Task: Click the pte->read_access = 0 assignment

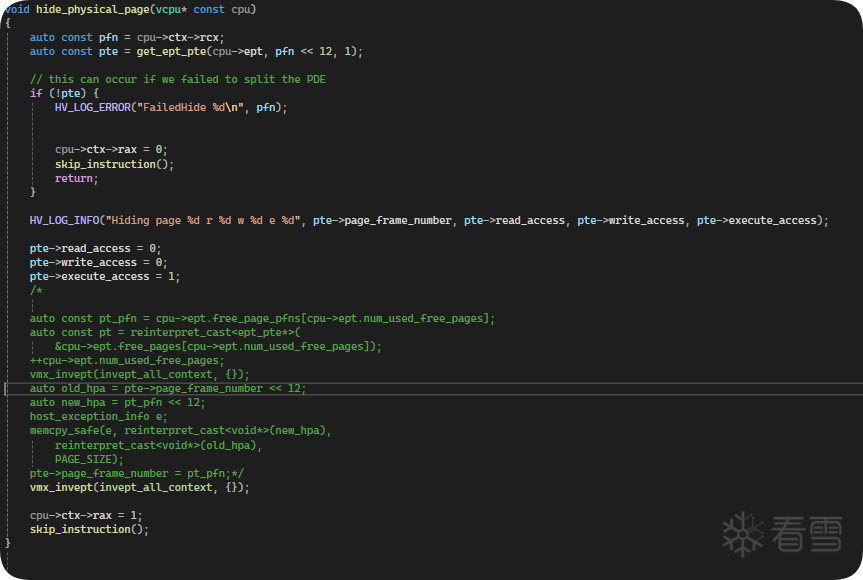Action: (x=95, y=248)
